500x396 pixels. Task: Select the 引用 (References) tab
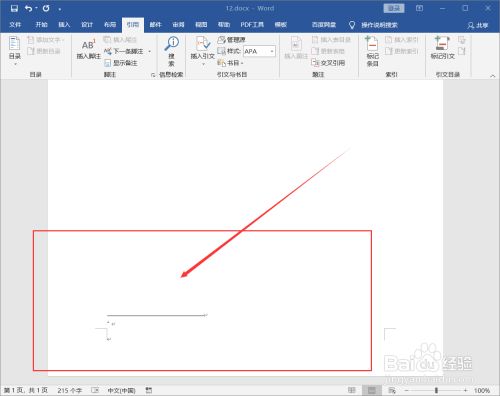point(133,25)
